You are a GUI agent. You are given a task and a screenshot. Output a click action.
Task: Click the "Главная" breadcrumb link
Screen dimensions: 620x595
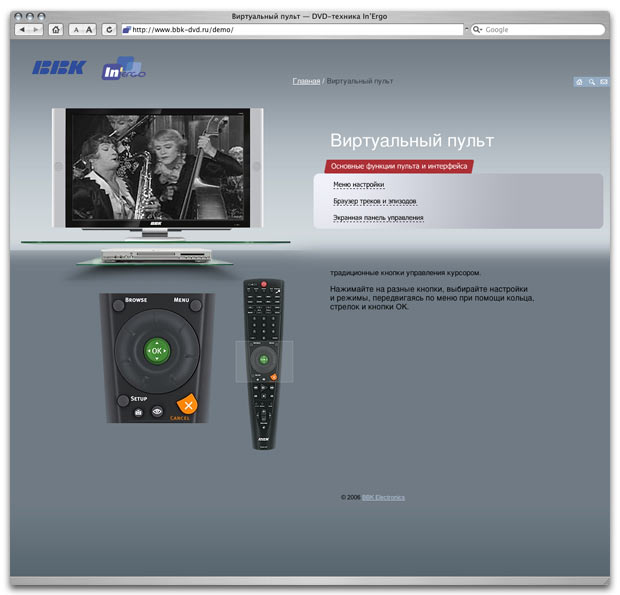click(x=306, y=81)
